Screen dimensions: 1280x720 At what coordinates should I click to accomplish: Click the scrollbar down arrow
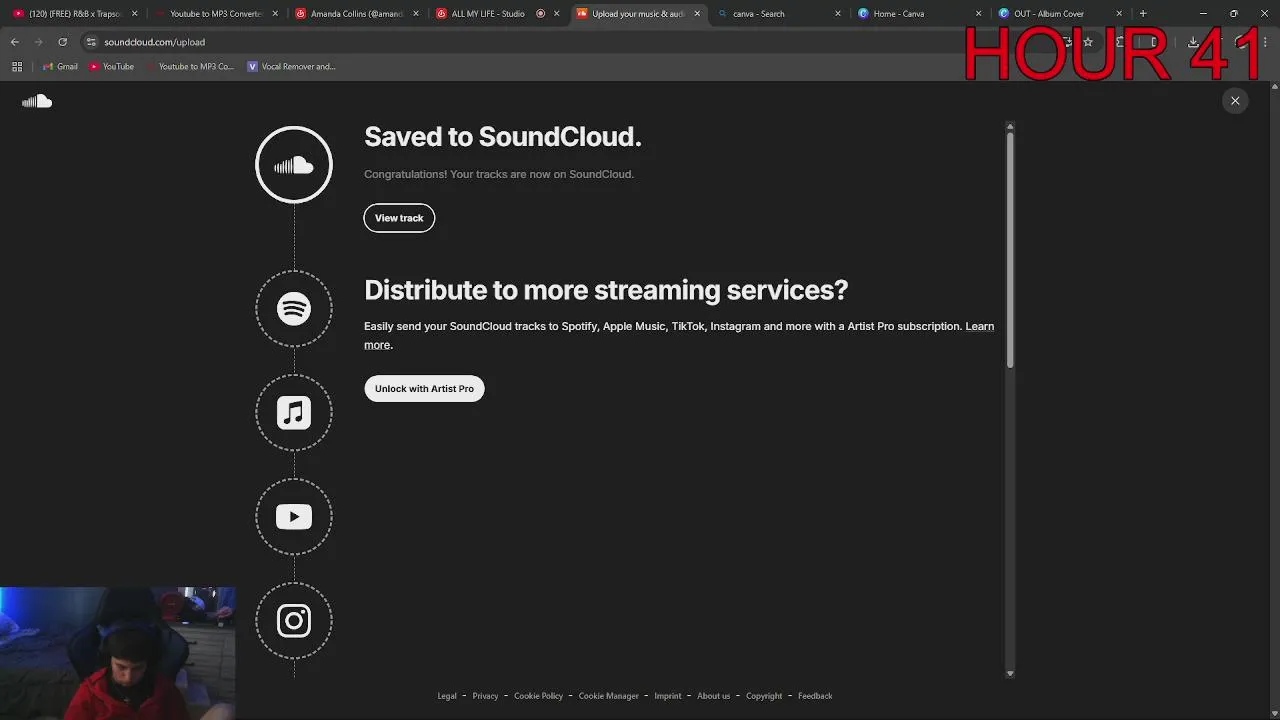[x=1010, y=673]
